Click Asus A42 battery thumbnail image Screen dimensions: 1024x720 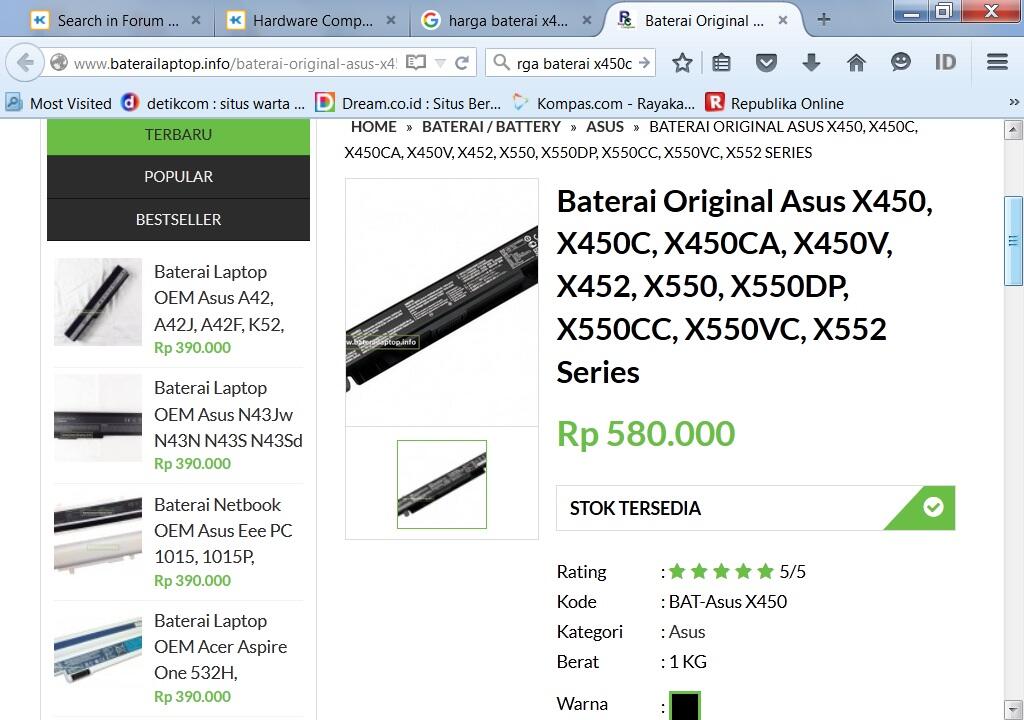pyautogui.click(x=98, y=302)
